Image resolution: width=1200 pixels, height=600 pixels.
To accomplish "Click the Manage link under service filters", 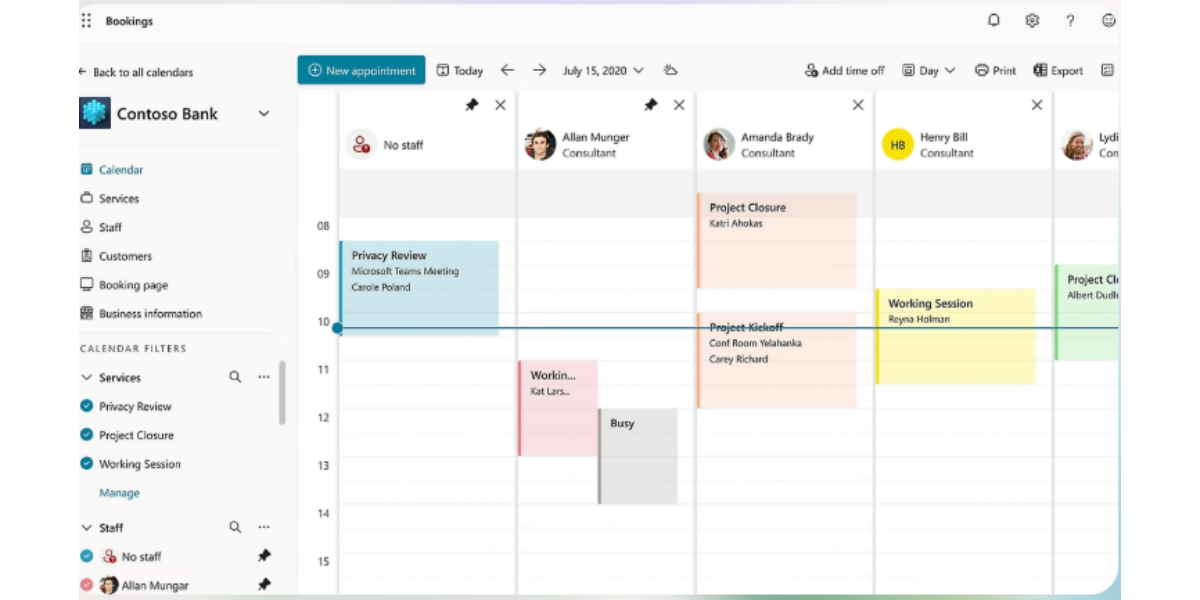I will pyautogui.click(x=119, y=493).
